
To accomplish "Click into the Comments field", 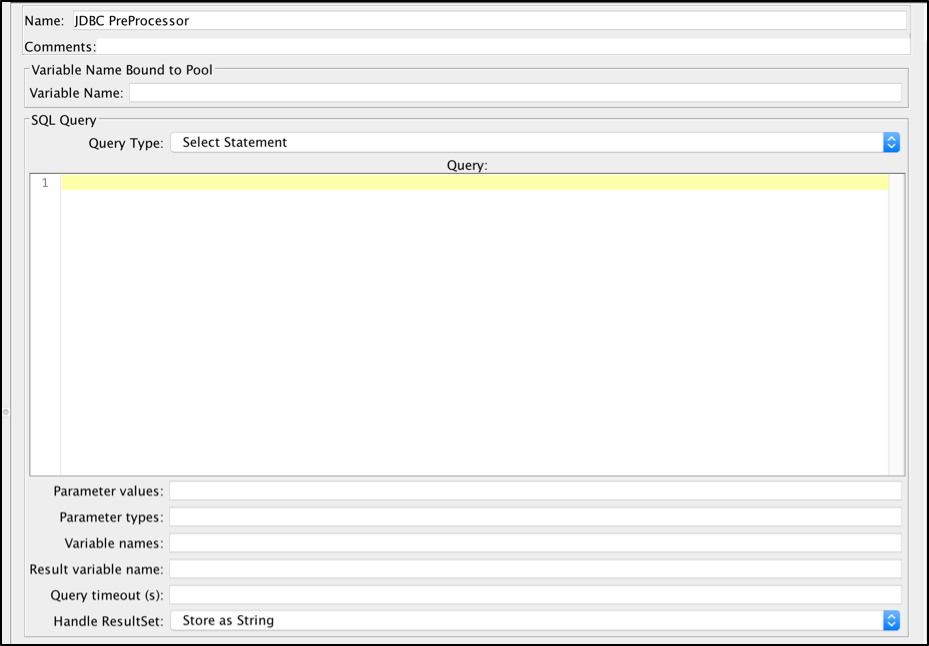I will 503,47.
